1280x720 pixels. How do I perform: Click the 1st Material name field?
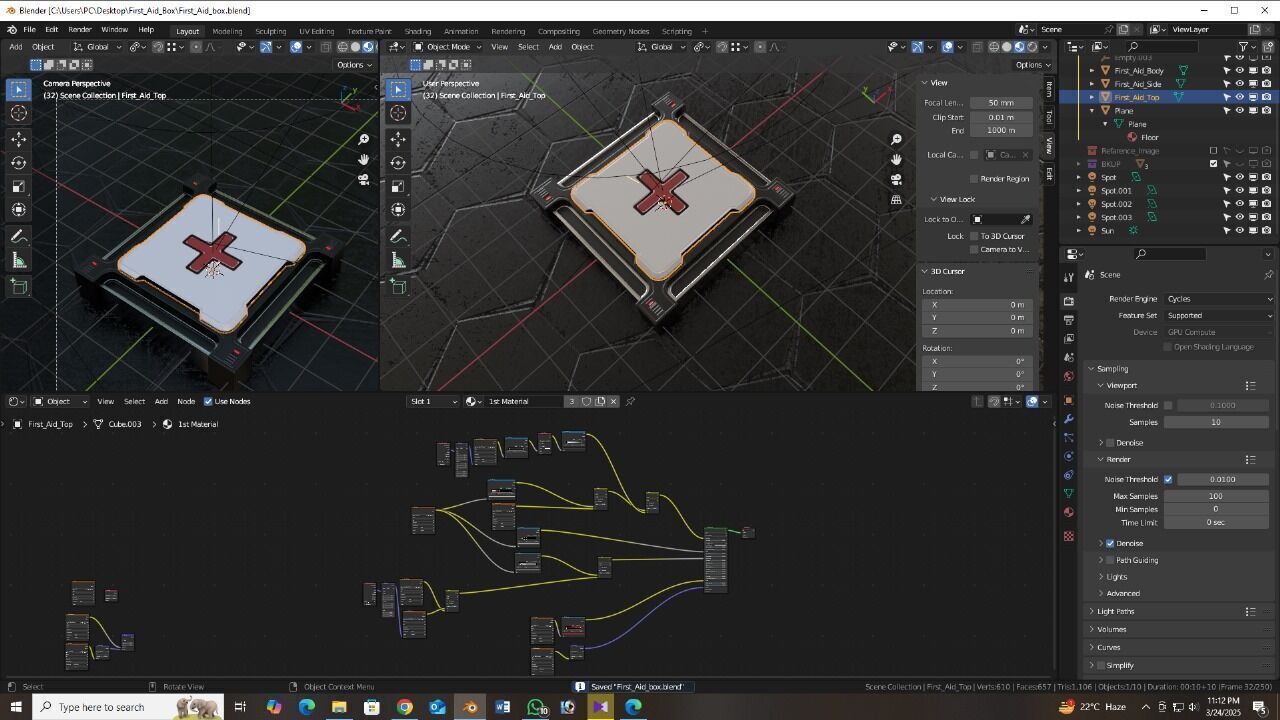pos(524,402)
